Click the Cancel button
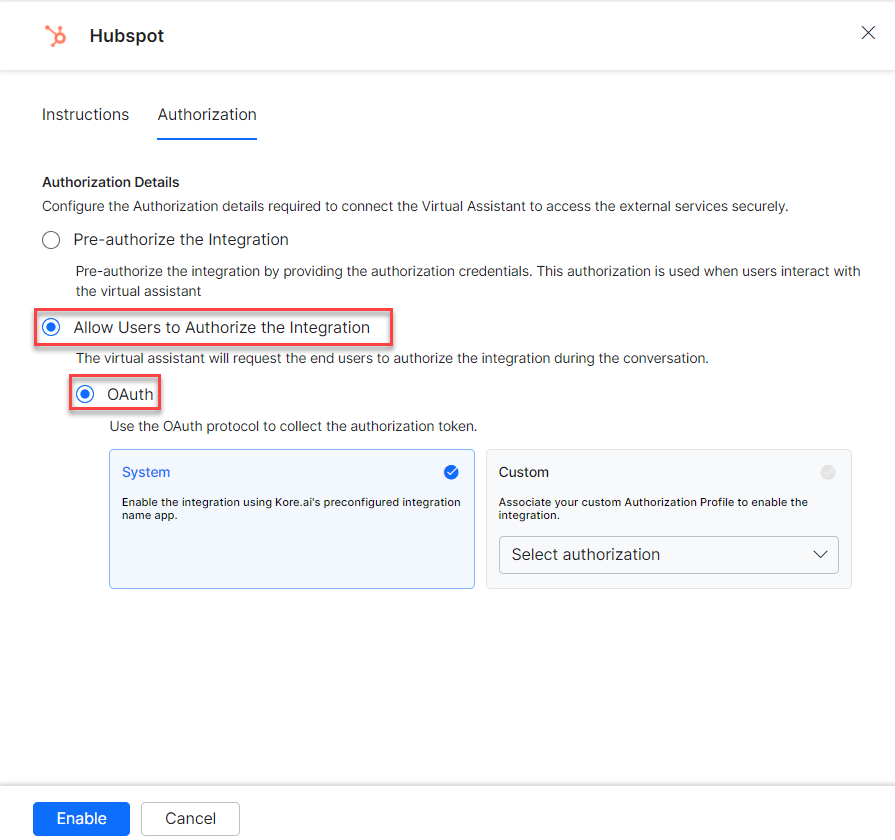 point(190,818)
